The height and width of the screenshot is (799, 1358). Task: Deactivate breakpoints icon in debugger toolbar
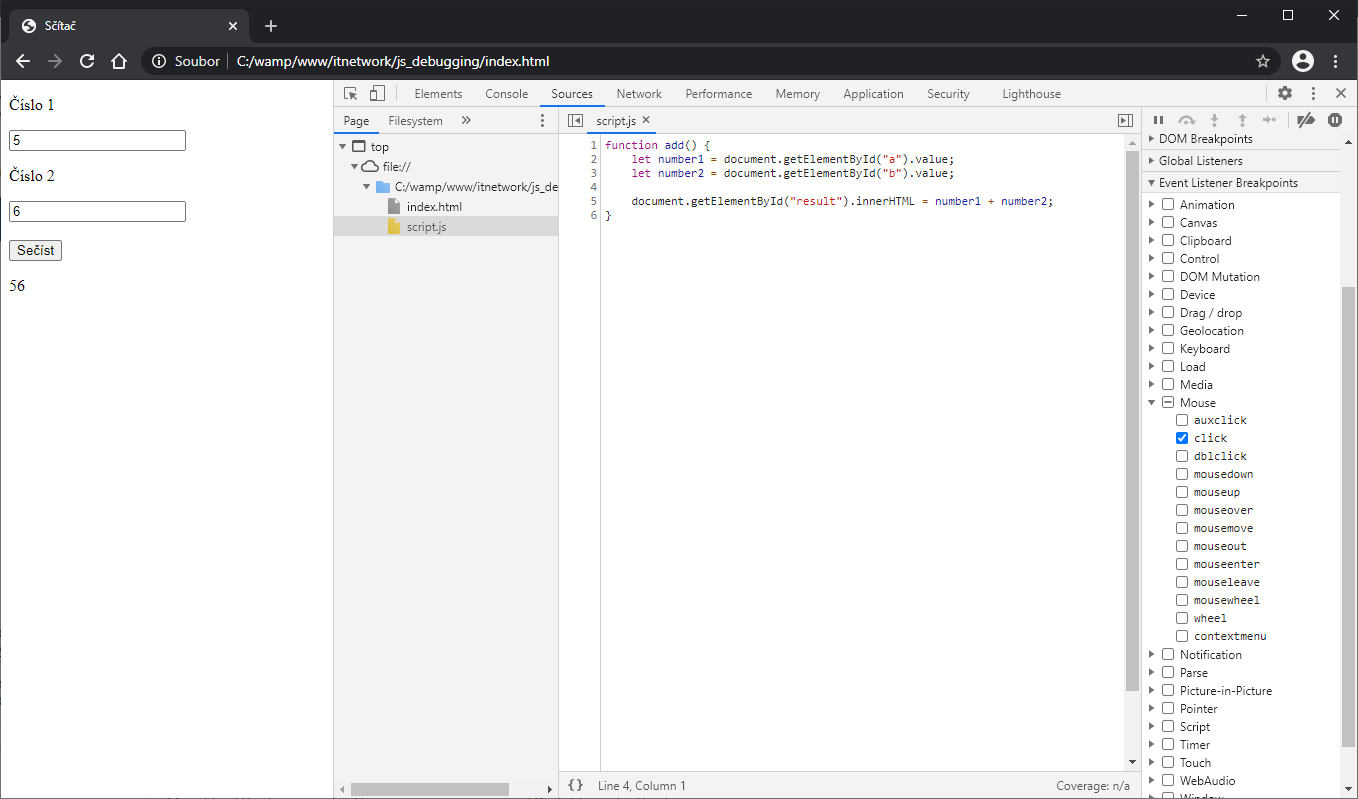(x=1305, y=120)
